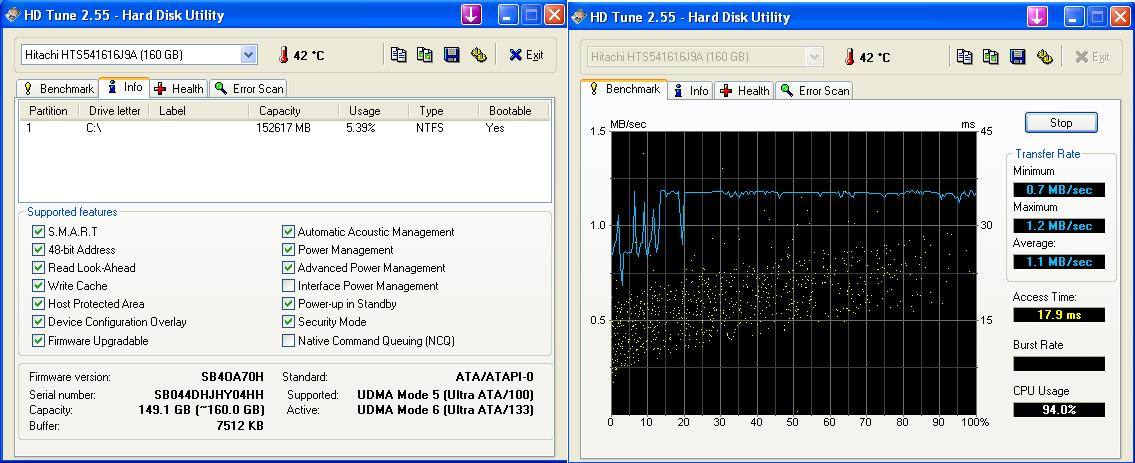This screenshot has width=1135, height=463.
Task: Click purple arrow title bar button, left window
Action: (x=471, y=14)
